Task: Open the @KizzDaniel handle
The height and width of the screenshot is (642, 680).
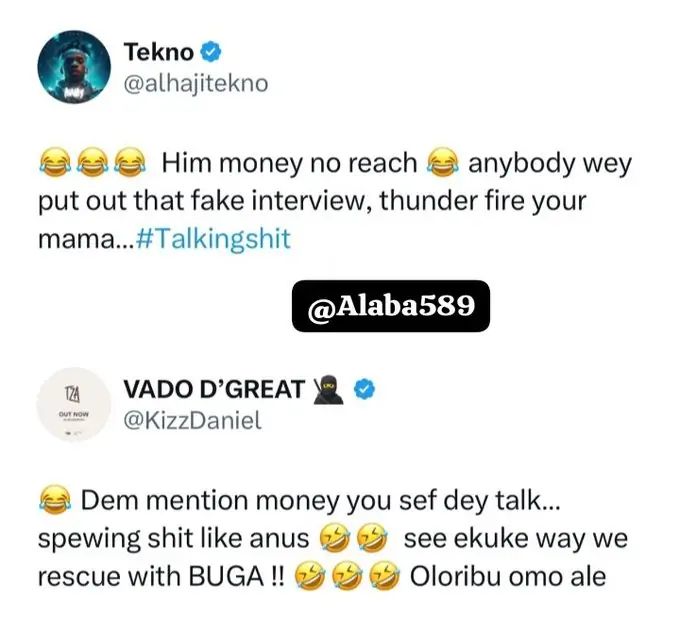Action: point(193,420)
